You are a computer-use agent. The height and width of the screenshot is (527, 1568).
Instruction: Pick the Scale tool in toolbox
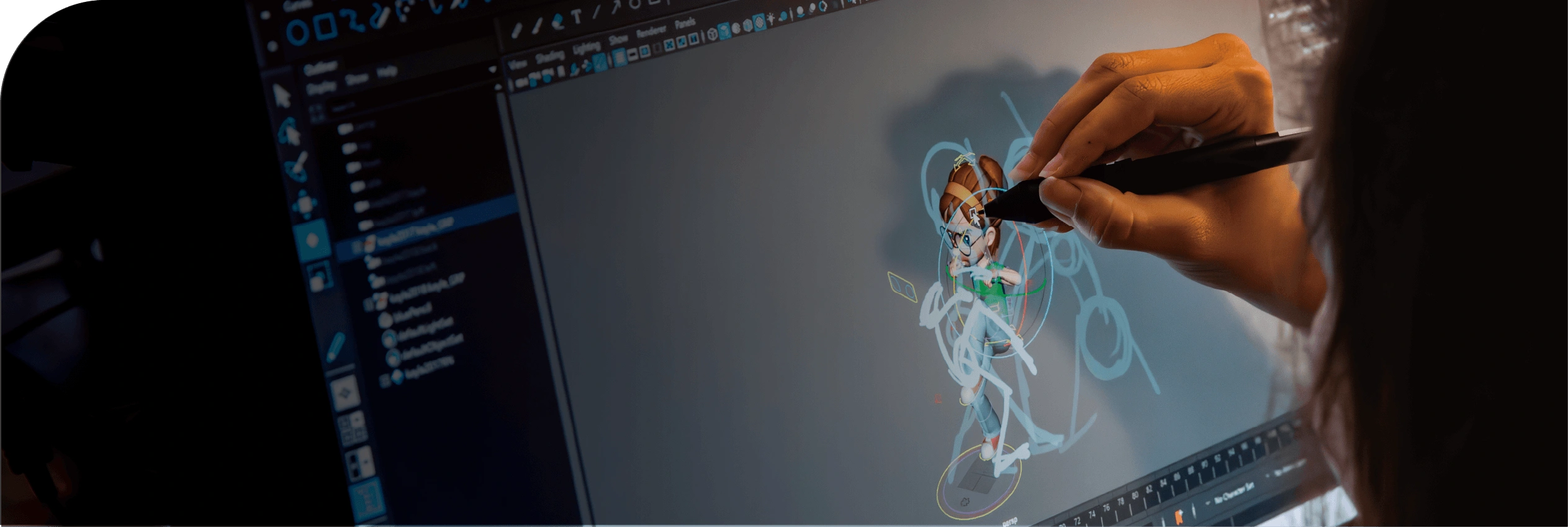point(318,278)
